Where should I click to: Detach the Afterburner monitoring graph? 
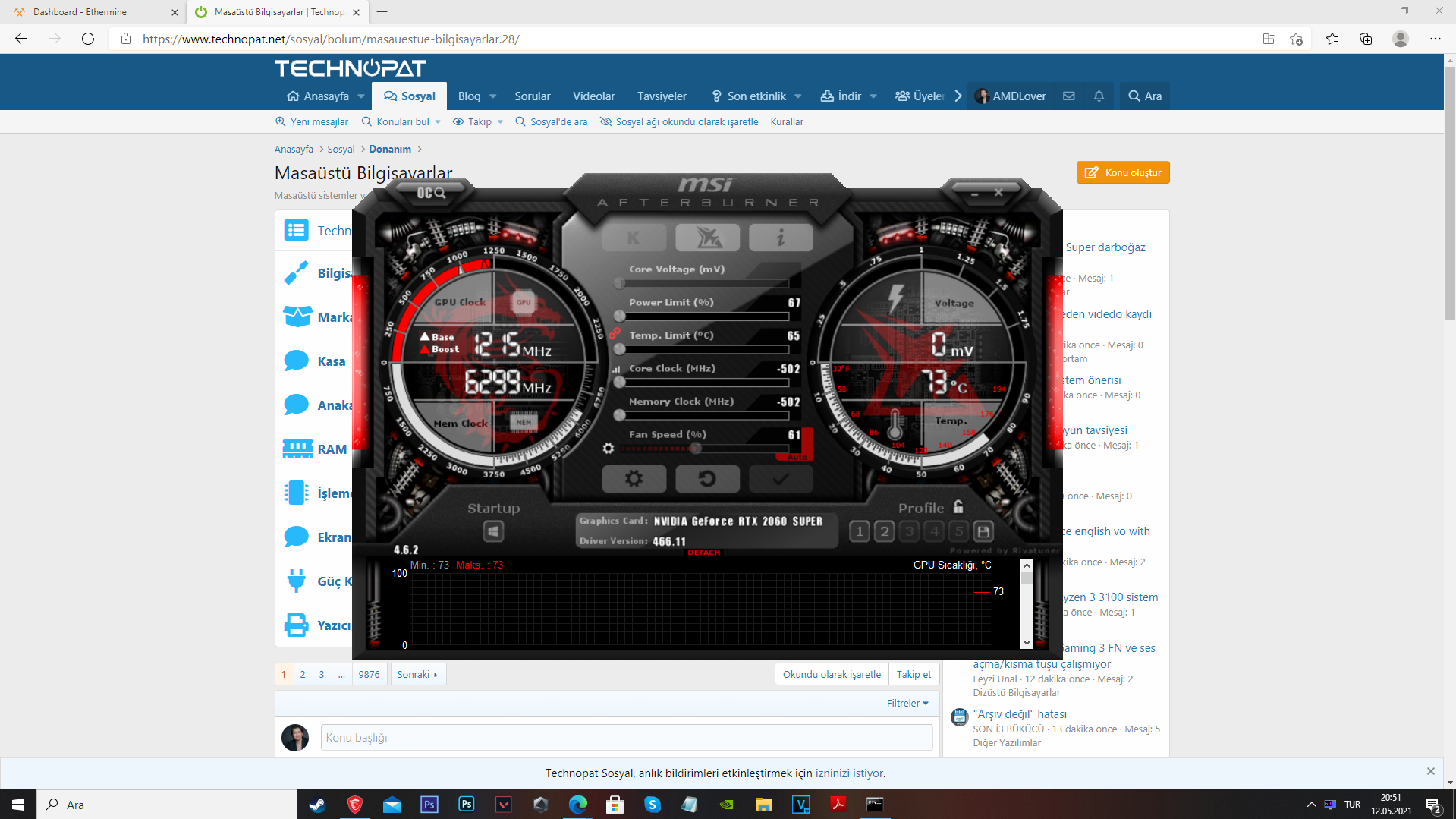(703, 553)
